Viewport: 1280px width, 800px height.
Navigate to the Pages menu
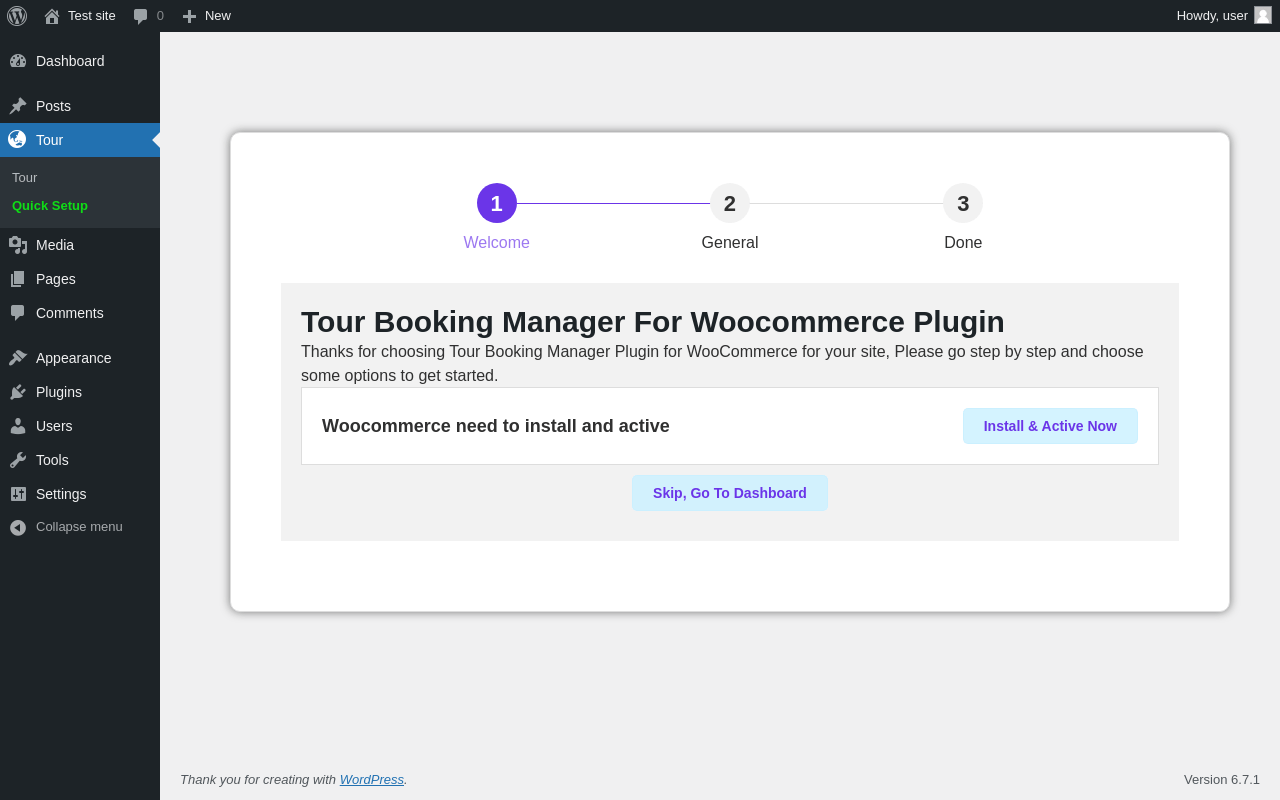click(x=56, y=279)
